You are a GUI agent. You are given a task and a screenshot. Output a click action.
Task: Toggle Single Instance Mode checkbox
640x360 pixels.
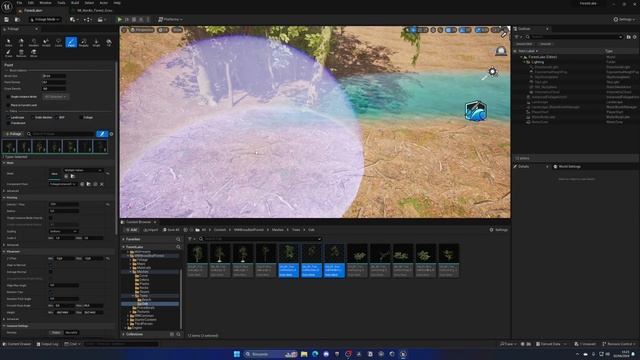[x=8, y=97]
